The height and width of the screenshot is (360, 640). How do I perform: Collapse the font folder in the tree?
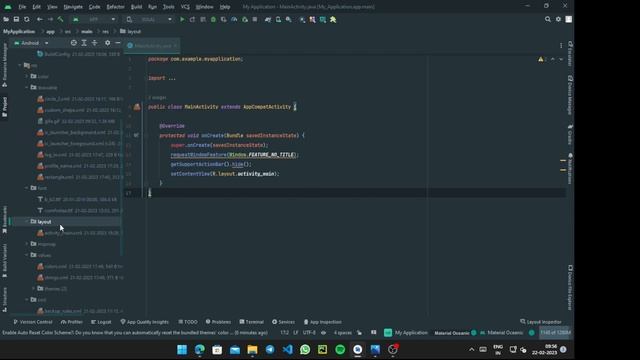pyautogui.click(x=27, y=188)
